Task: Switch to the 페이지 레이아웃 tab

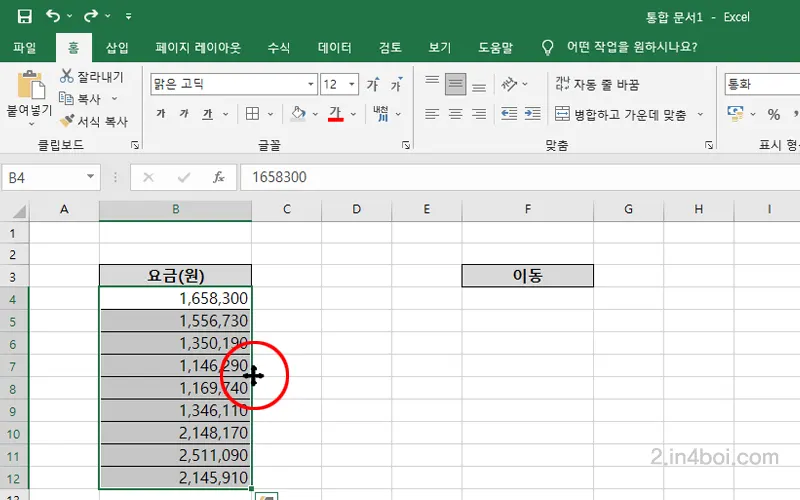Action: (198, 47)
